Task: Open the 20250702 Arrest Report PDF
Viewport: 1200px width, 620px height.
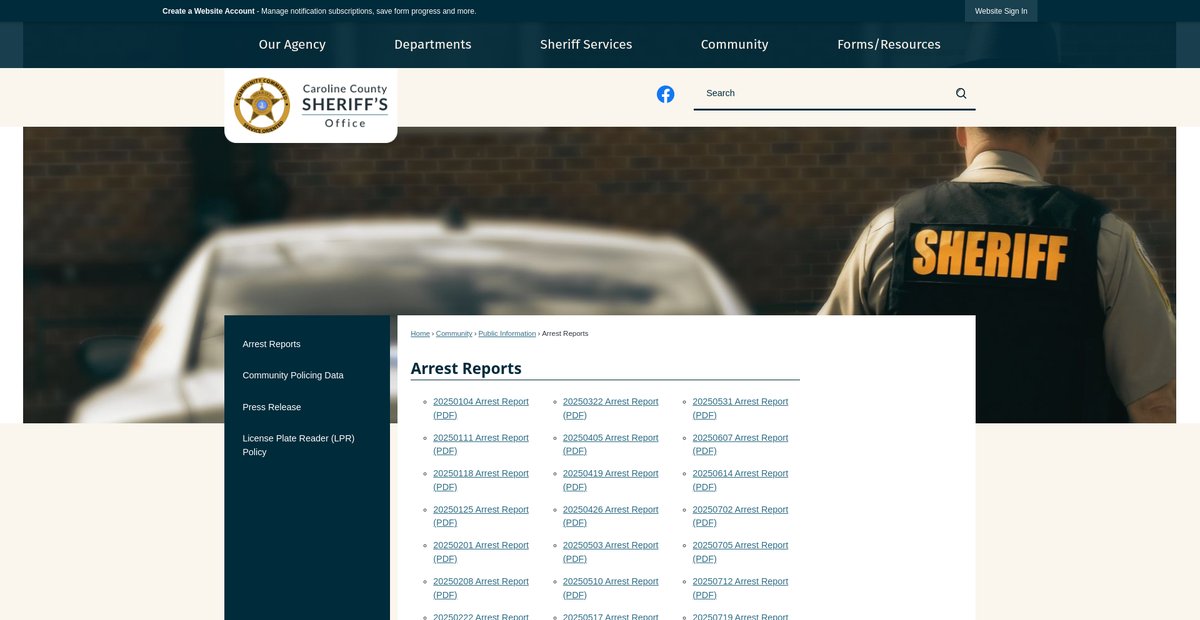Action: pos(741,516)
